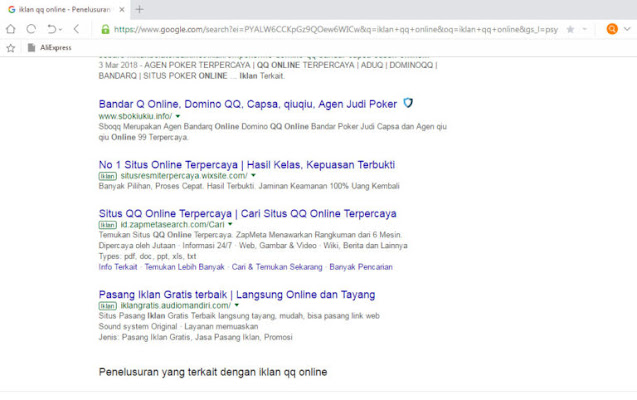Click the Google search URL in address bar
Viewport: 637px width, 400px height.
336,29
